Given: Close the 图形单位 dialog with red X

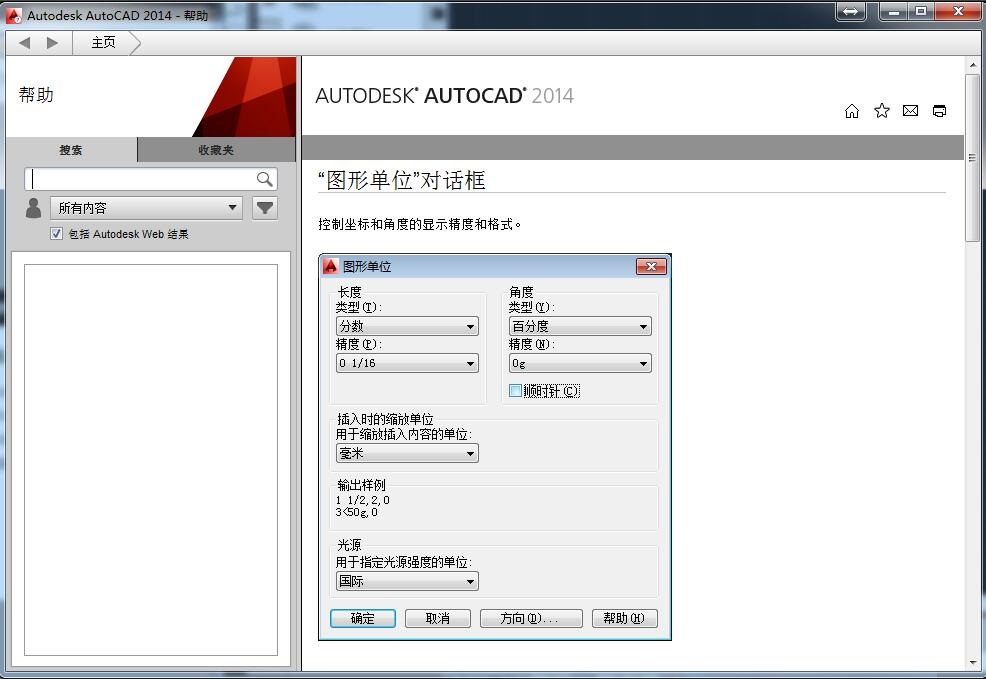Looking at the screenshot, I should (651, 267).
